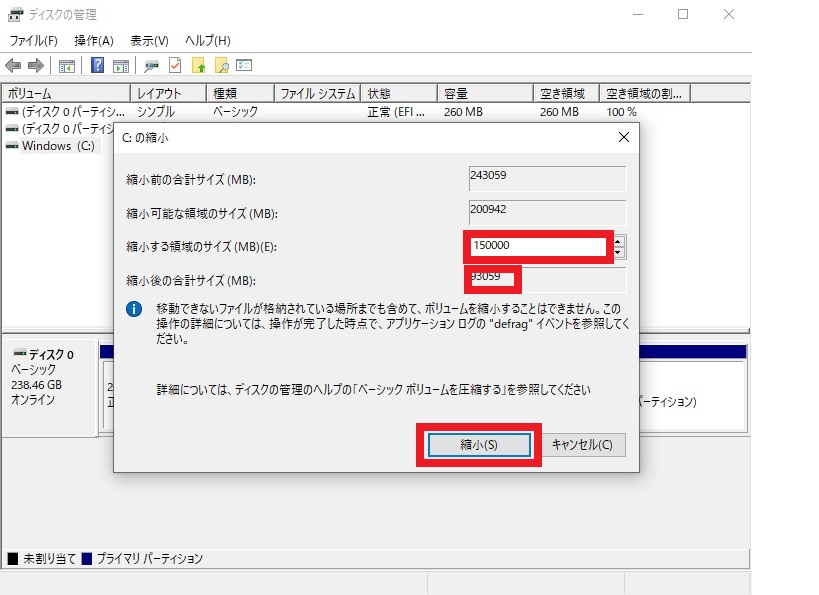819x595 pixels.
Task: Click the Back arrow in toolbar
Action: point(13,66)
